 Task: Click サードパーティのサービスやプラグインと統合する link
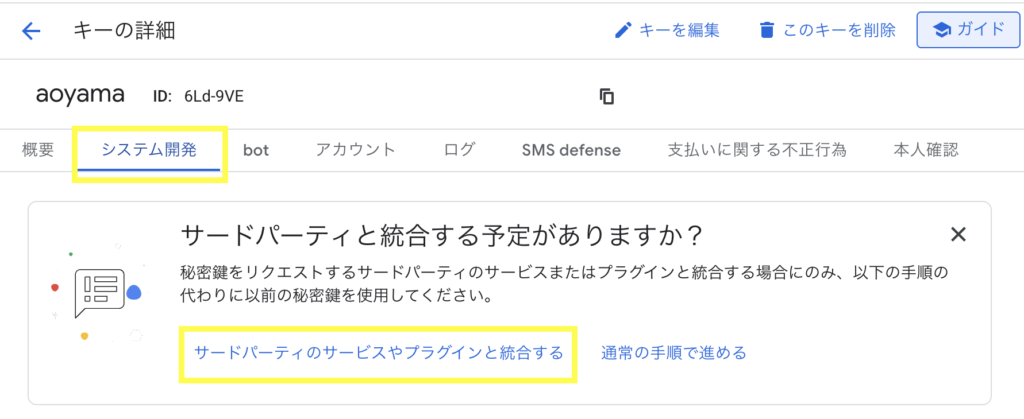coord(378,352)
